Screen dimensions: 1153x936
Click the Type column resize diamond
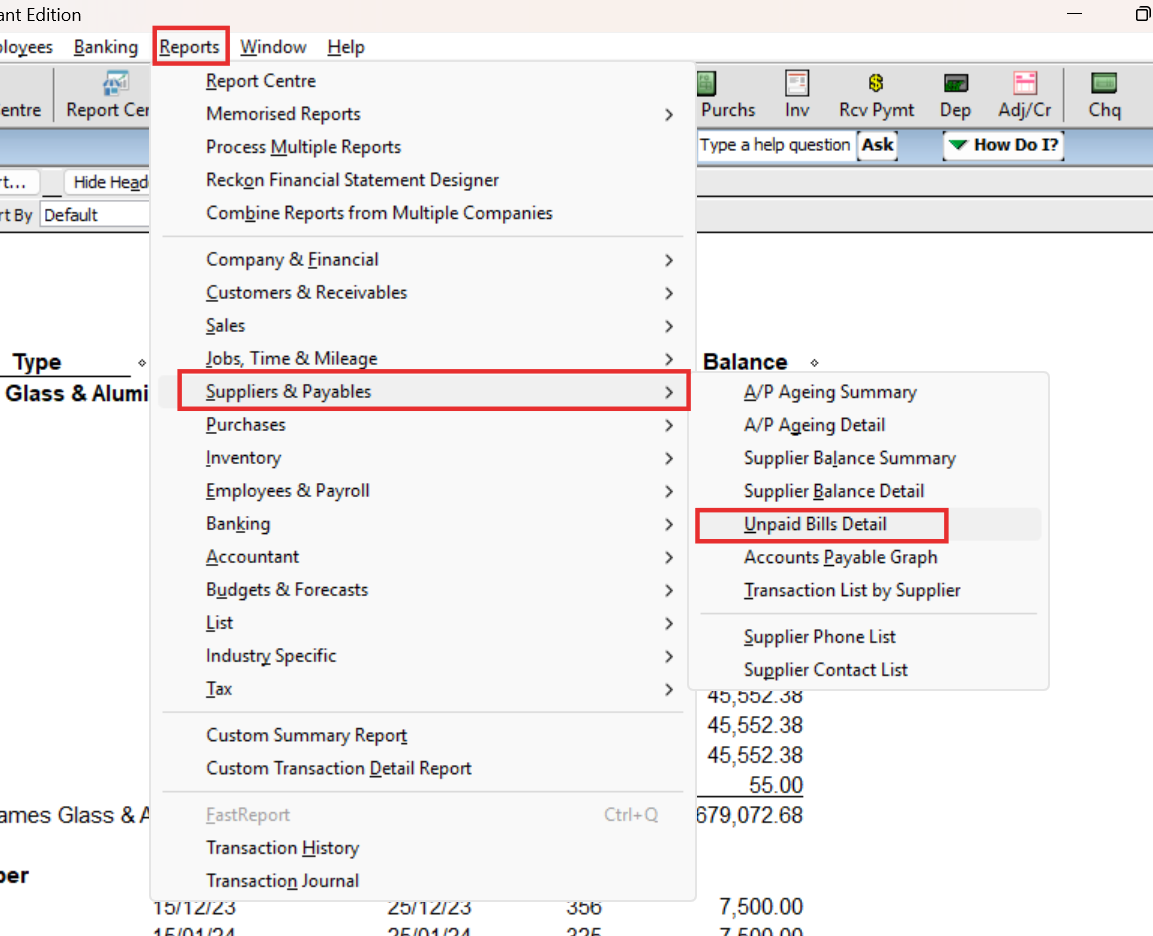(142, 362)
